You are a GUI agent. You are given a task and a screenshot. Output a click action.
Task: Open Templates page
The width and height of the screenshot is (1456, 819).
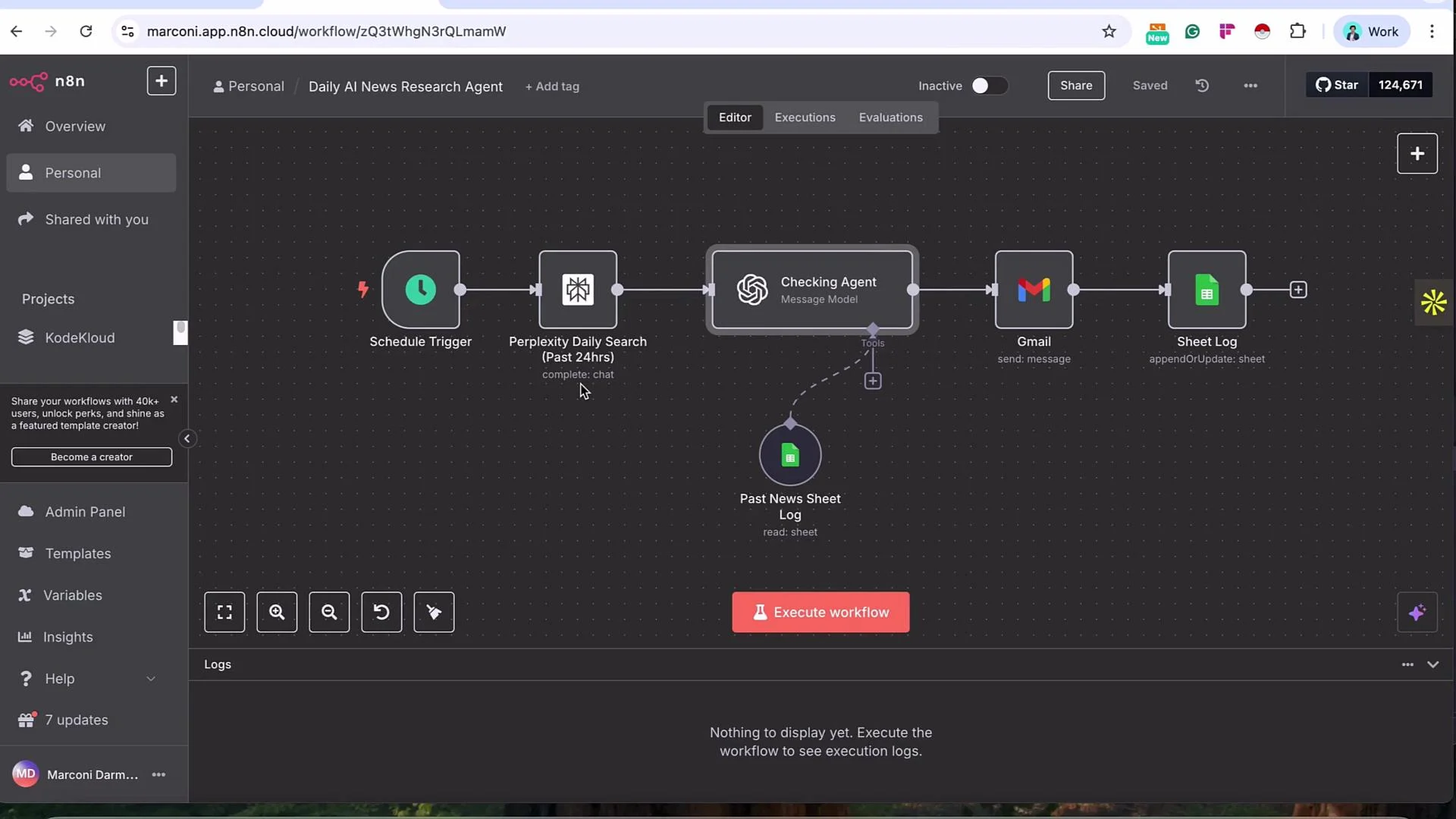coord(91,554)
